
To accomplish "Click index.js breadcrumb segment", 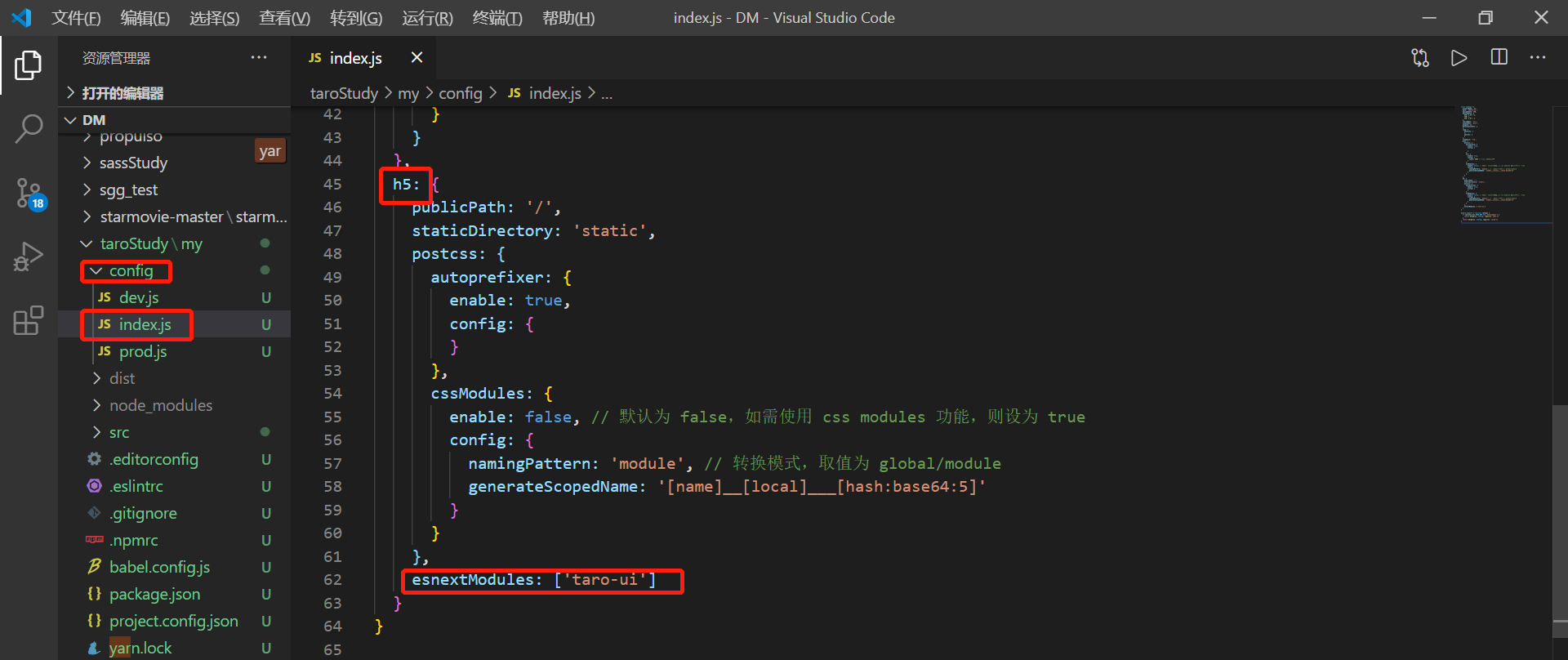I will coord(545,93).
